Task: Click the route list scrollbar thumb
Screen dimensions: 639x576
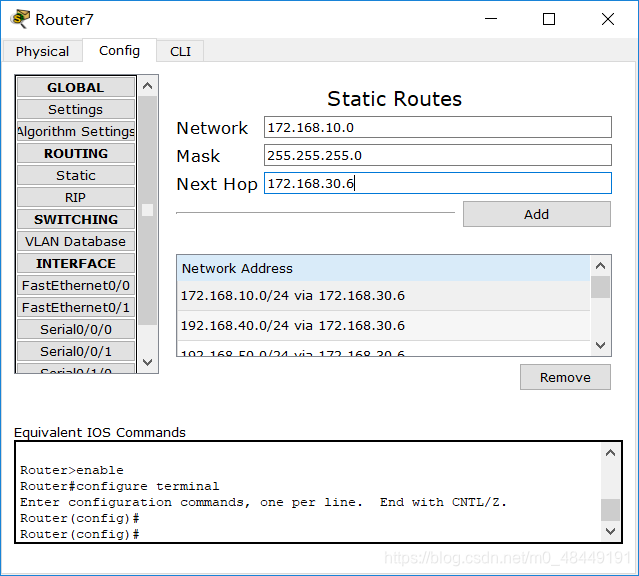Action: click(600, 287)
